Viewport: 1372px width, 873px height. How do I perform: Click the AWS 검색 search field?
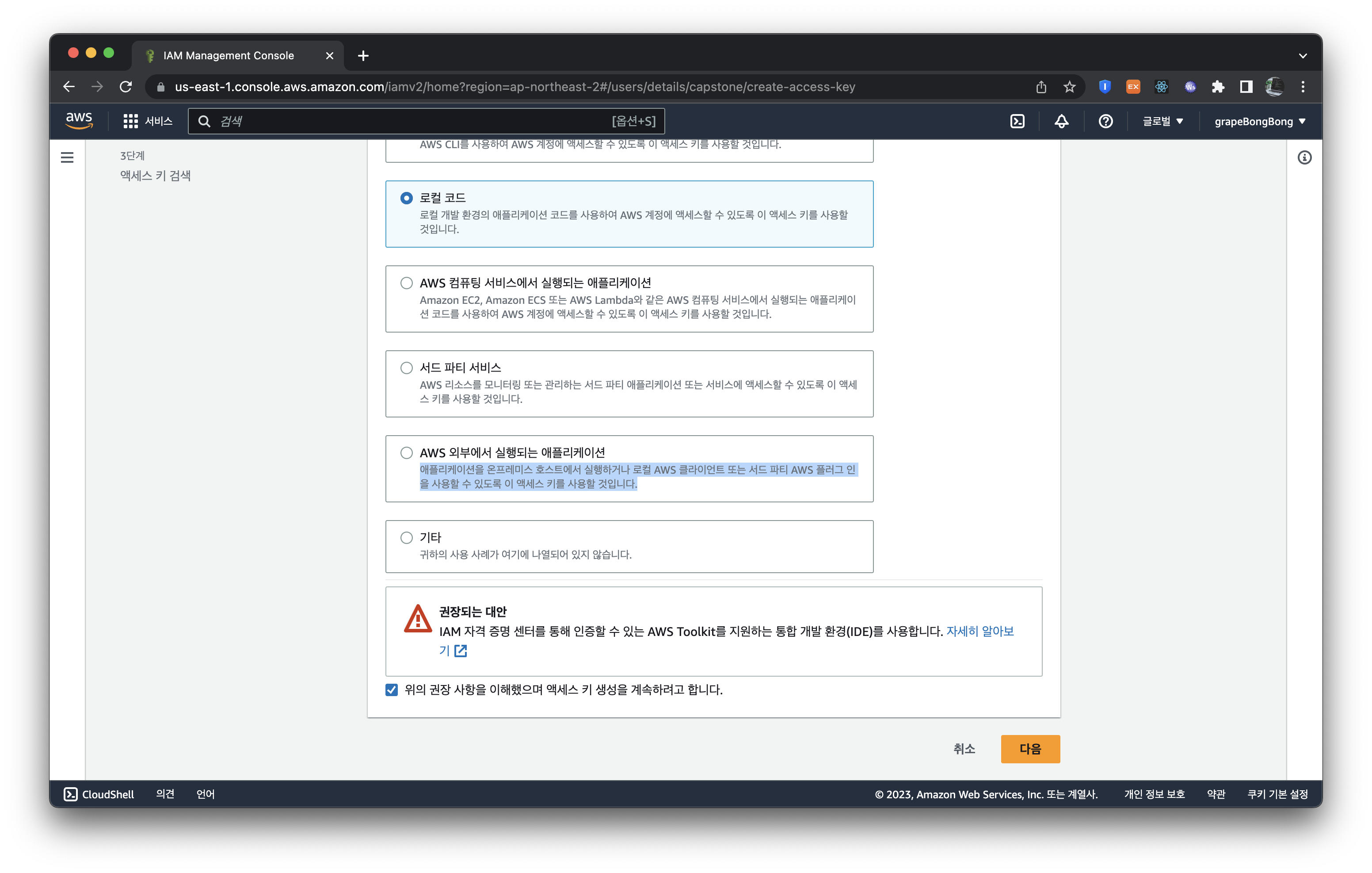pyautogui.click(x=410, y=122)
